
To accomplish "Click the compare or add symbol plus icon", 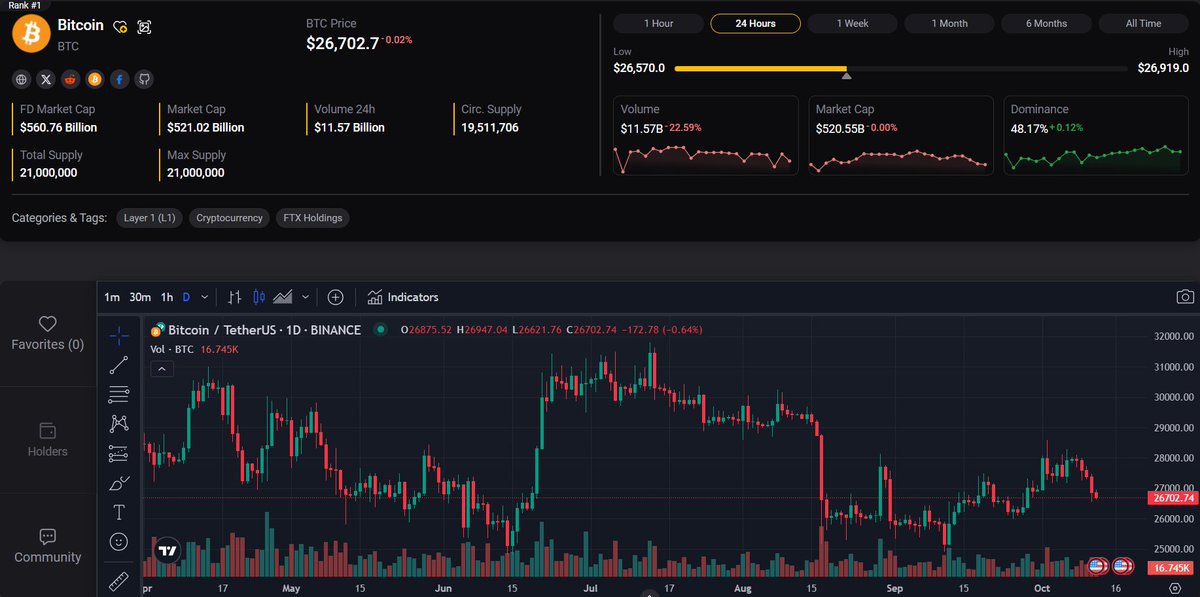I will [336, 297].
